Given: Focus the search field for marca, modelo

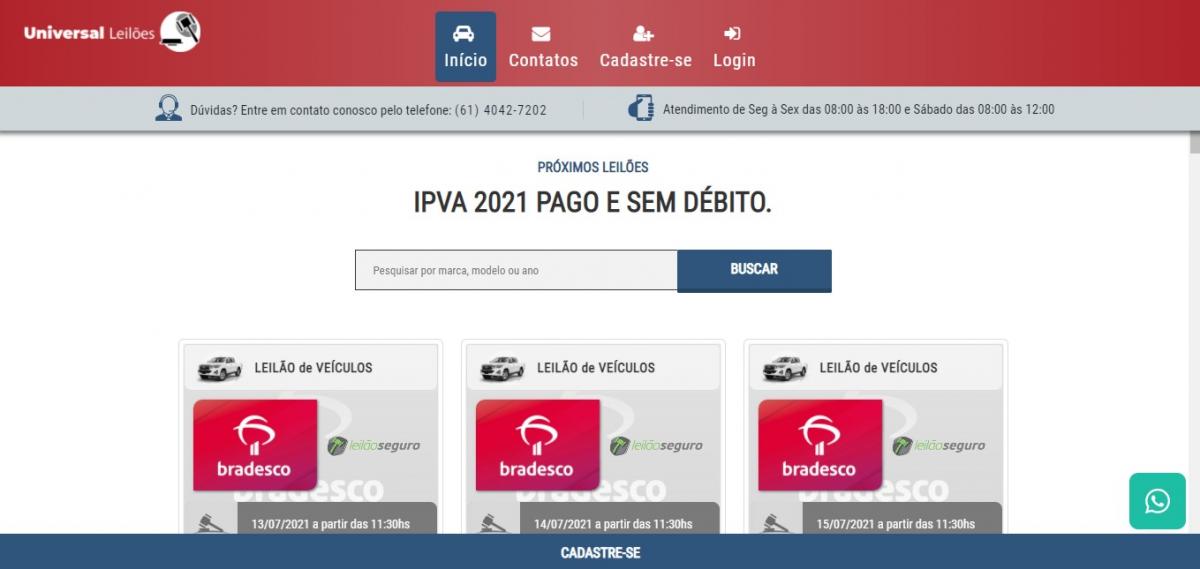Looking at the screenshot, I should click(516, 270).
